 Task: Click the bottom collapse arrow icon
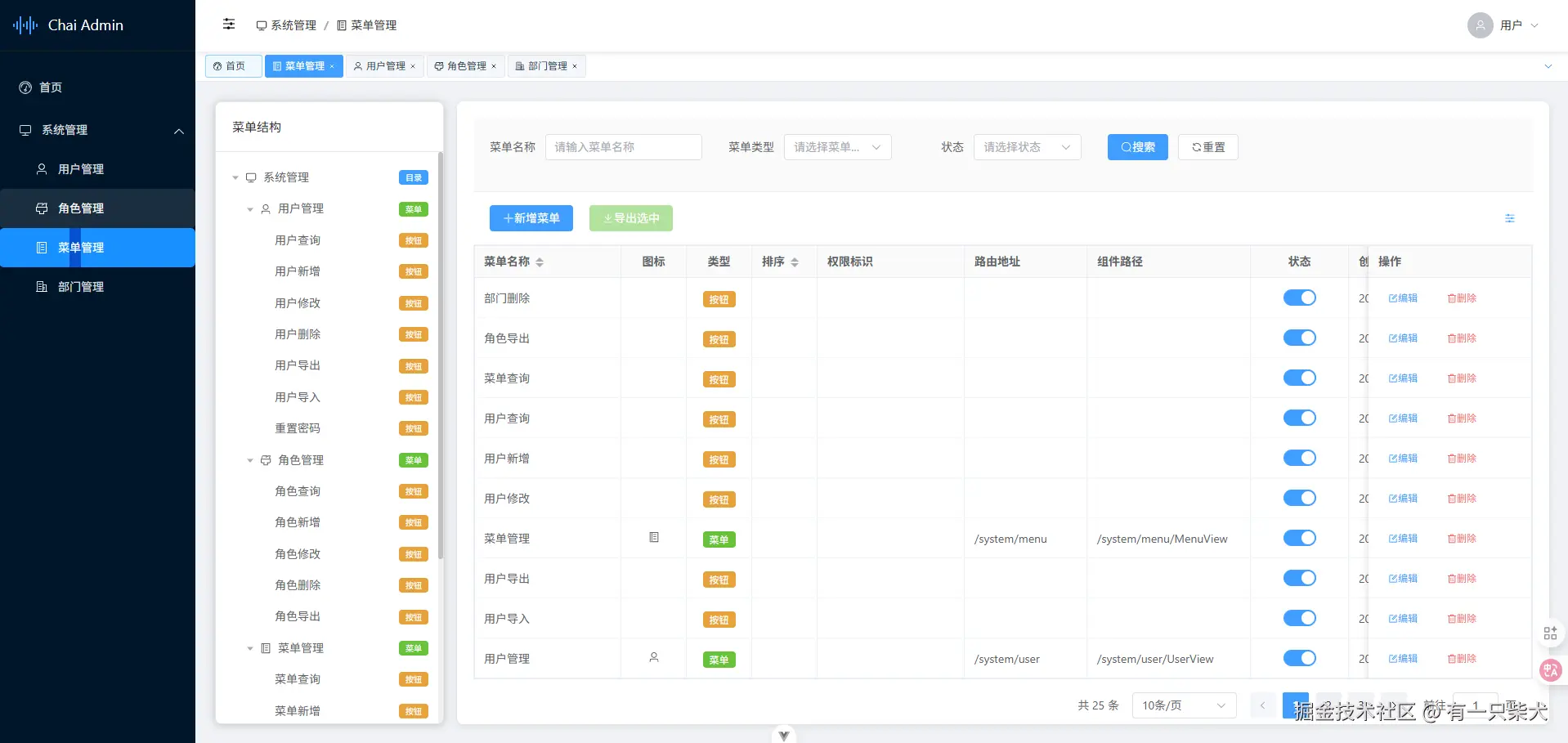(x=783, y=735)
